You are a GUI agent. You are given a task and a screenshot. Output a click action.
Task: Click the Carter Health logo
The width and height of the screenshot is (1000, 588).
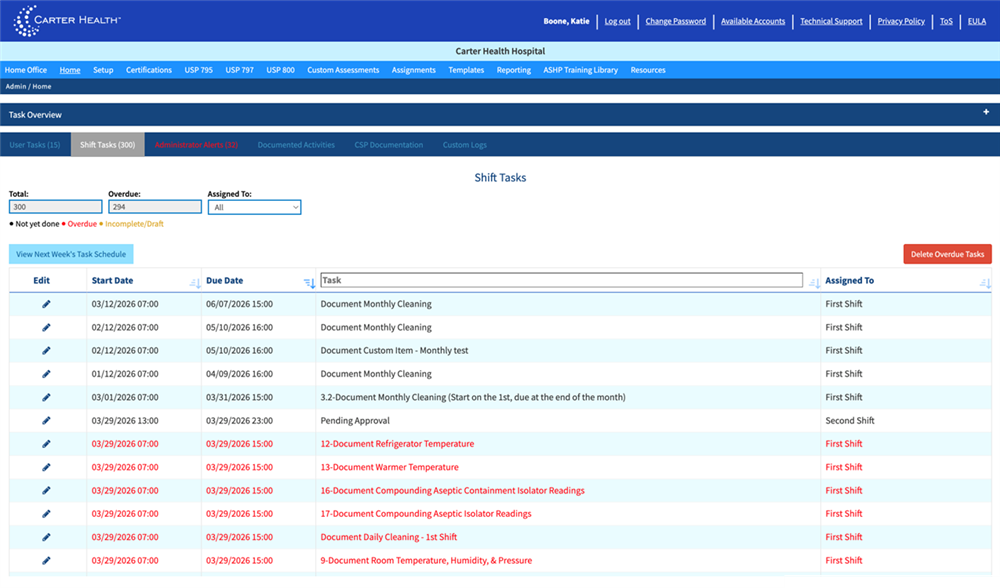[x=67, y=20]
